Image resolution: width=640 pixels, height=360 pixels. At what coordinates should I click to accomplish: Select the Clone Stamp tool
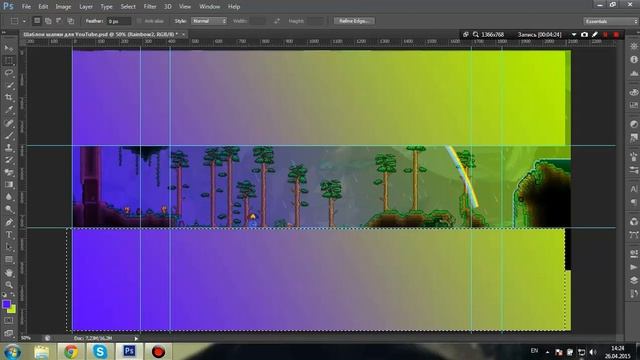(9, 148)
